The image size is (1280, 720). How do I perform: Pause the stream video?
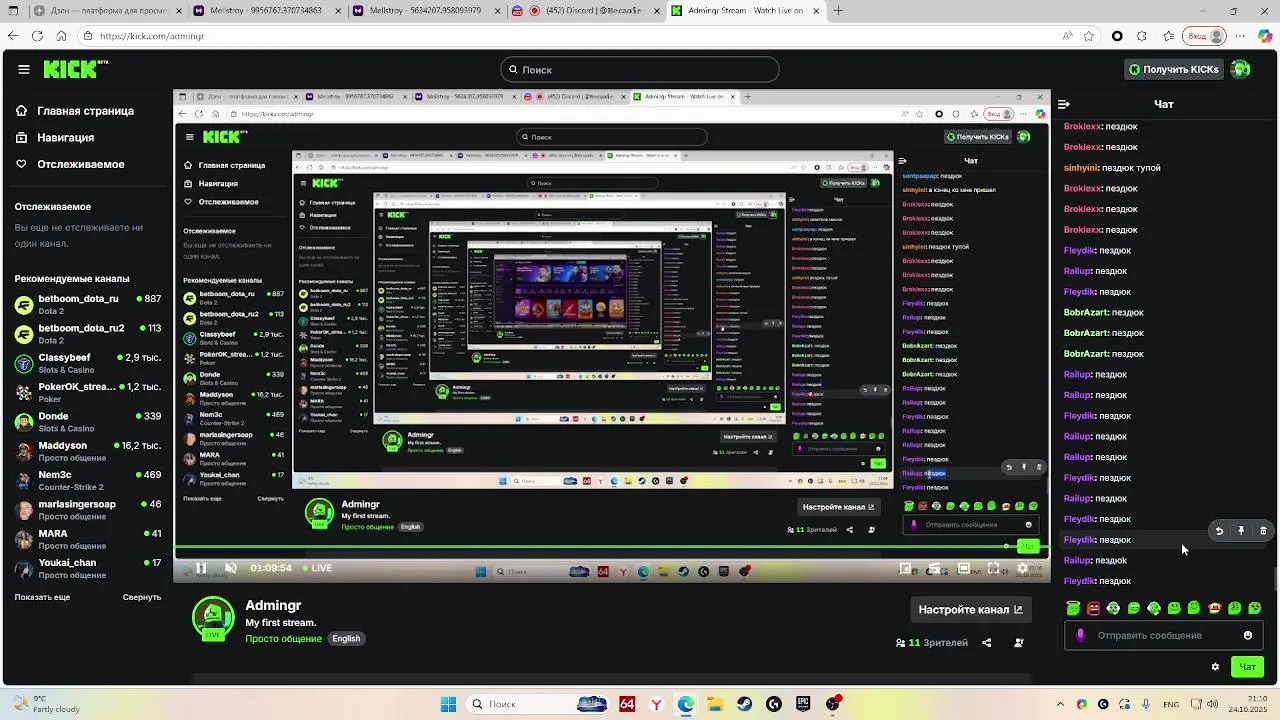click(201, 568)
